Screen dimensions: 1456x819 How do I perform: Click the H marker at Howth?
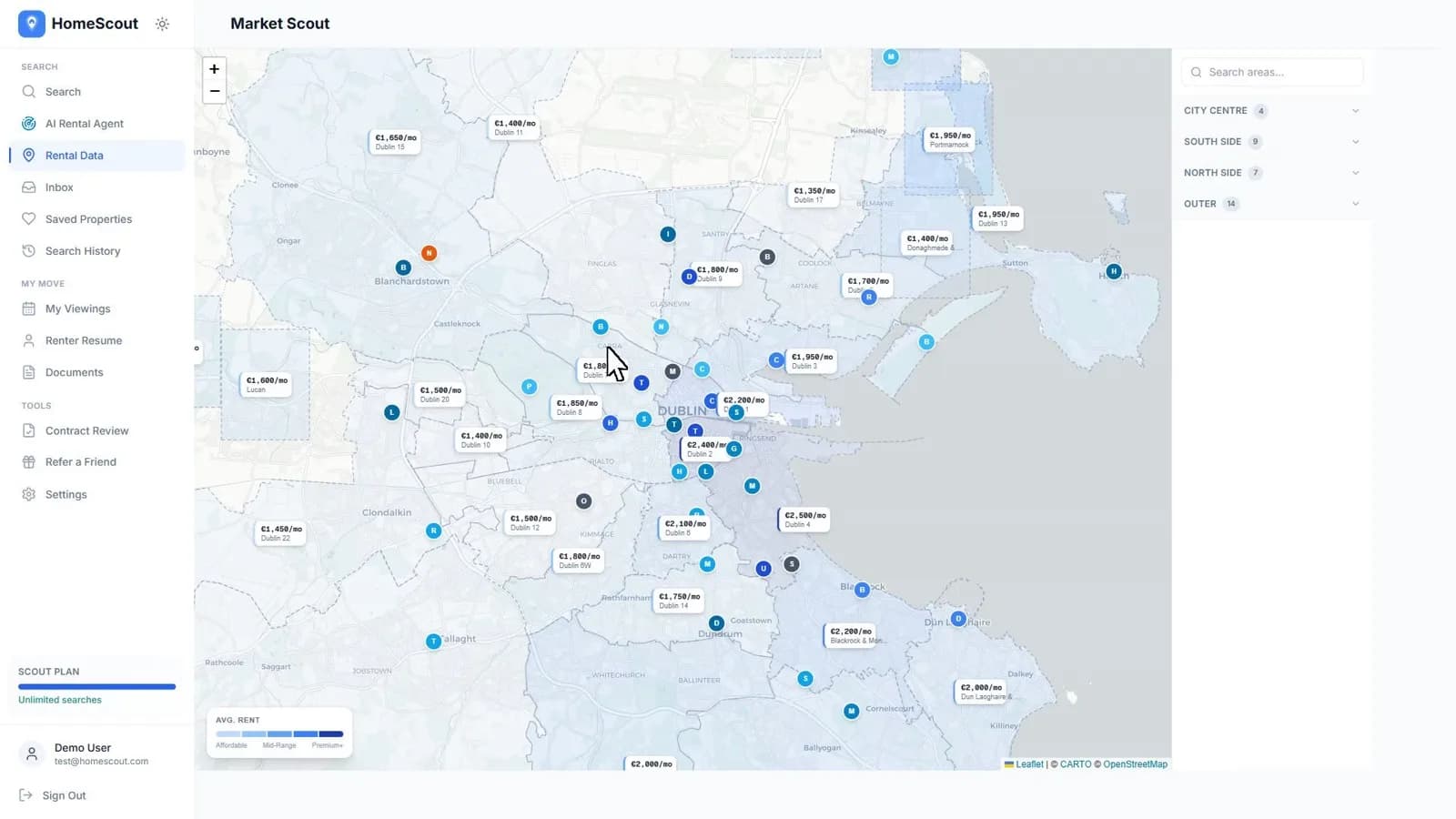pyautogui.click(x=1114, y=271)
